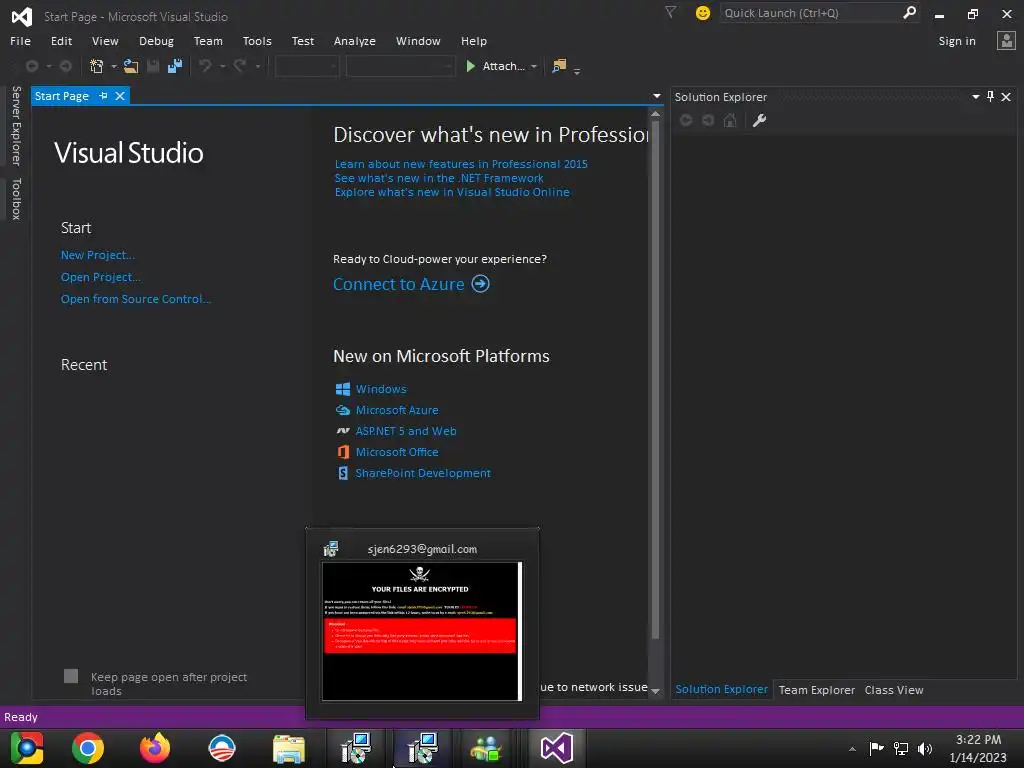Open the Undo history dropdown arrow
Image resolution: width=1024 pixels, height=768 pixels.
click(222, 67)
